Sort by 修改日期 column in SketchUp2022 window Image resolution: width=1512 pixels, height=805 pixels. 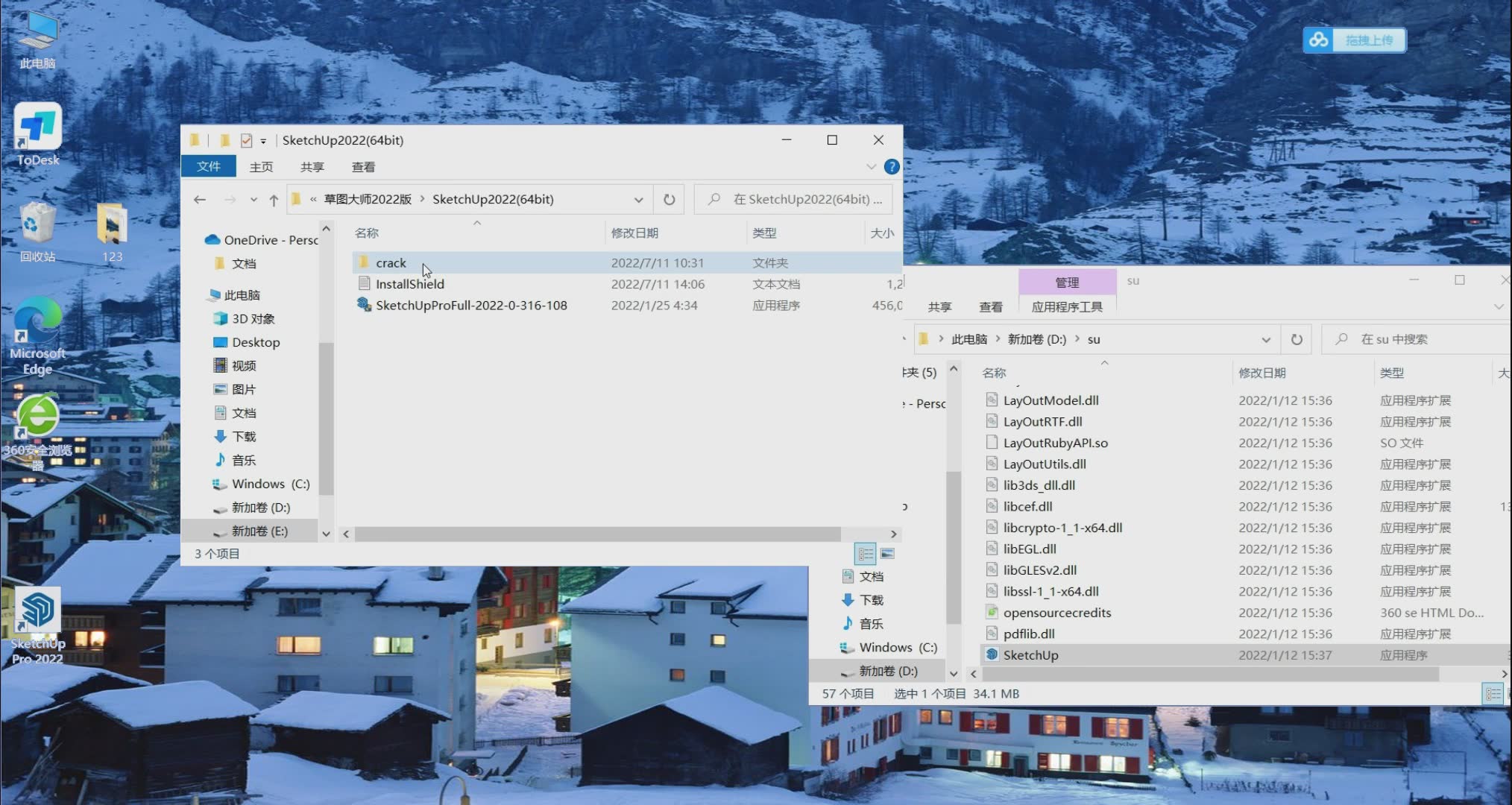(634, 233)
